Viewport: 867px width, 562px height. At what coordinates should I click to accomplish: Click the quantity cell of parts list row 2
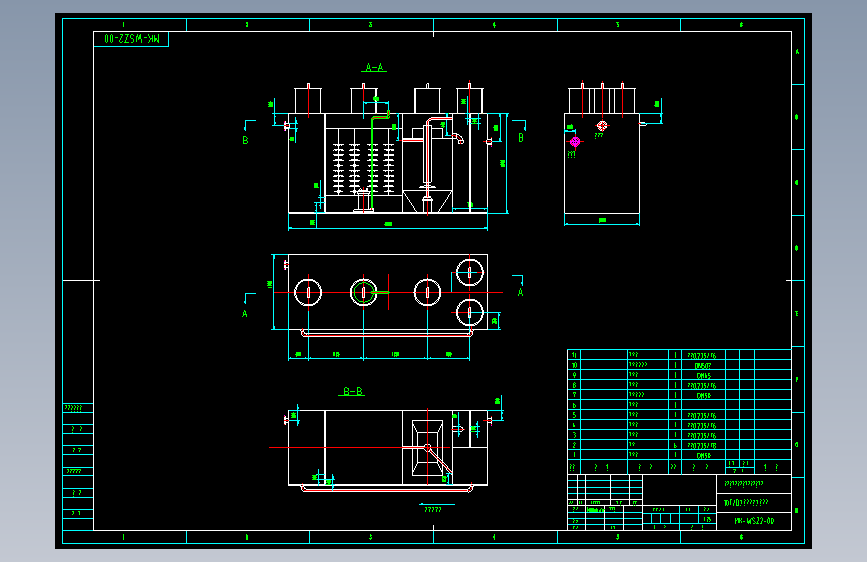[x=675, y=445]
